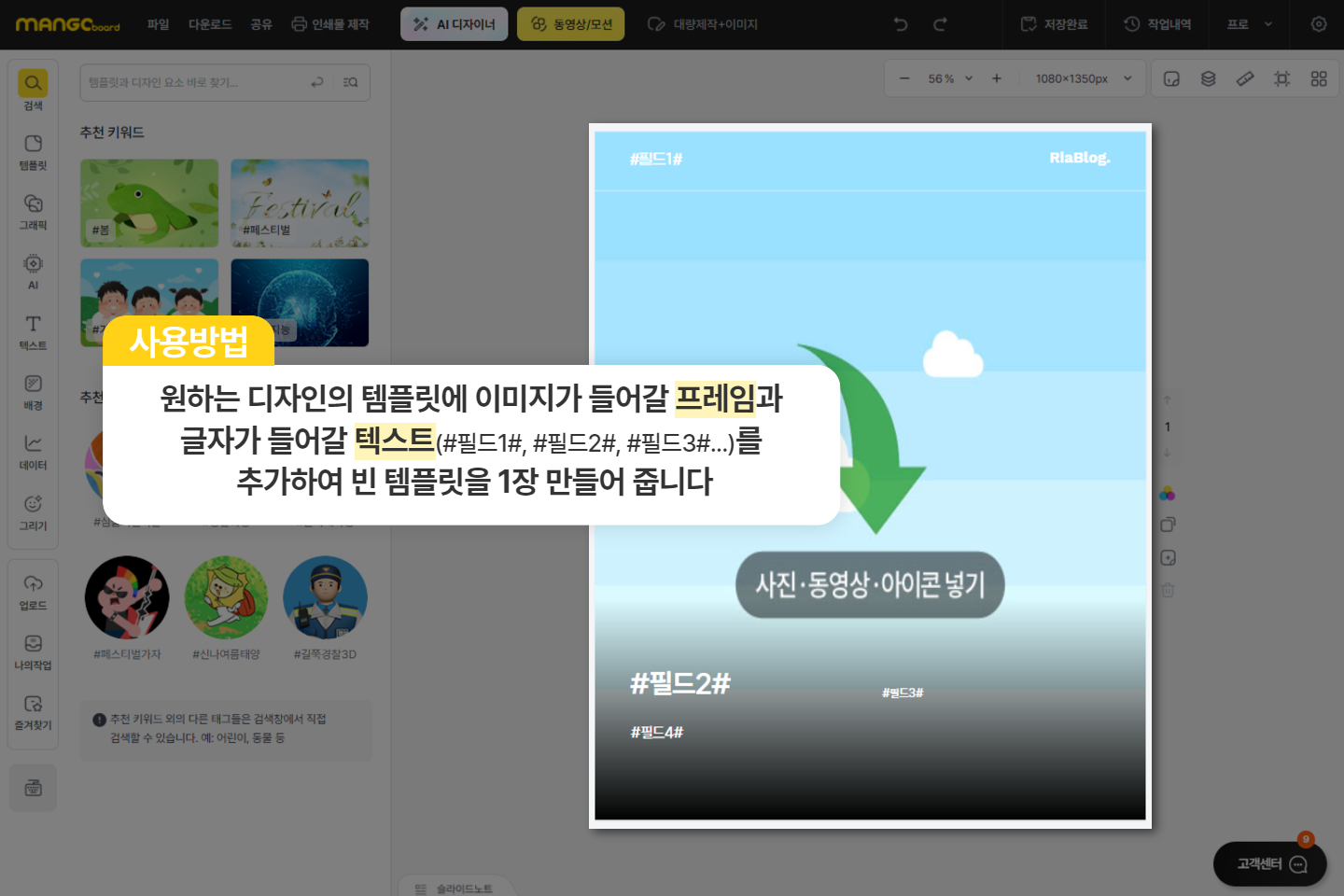Image resolution: width=1344 pixels, height=896 pixels.
Task: Click the artboard crop frame icon
Action: click(x=1281, y=78)
